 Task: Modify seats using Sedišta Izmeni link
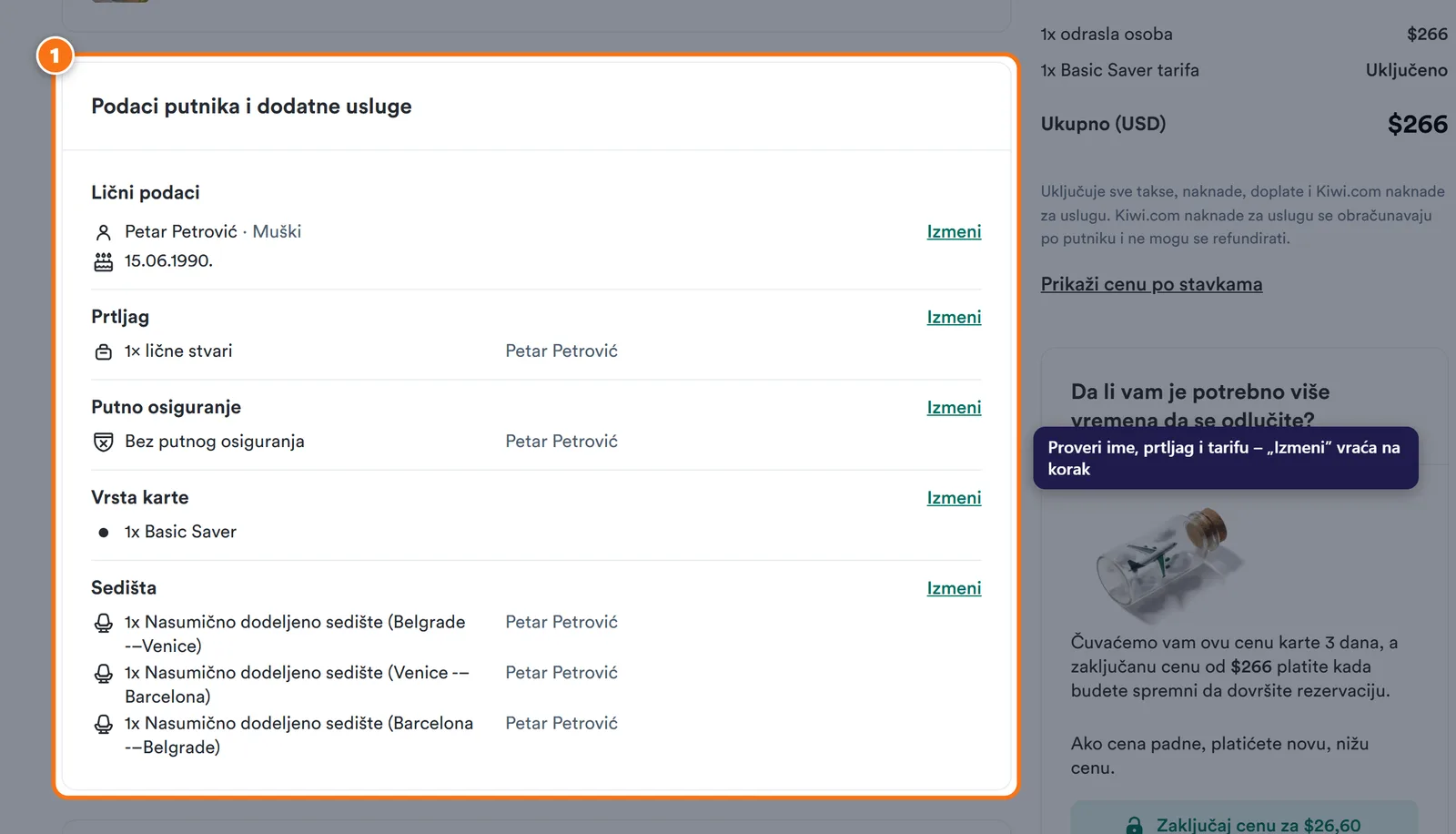click(954, 588)
